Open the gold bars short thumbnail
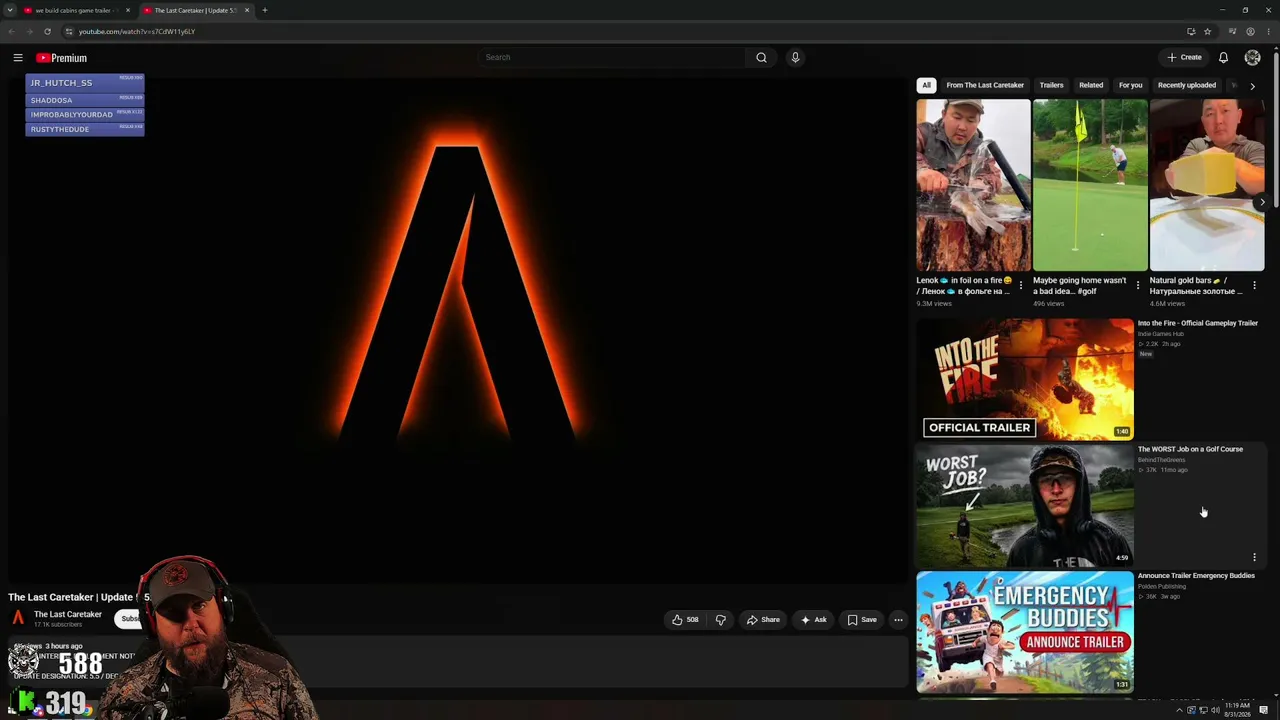Screen dimensions: 1280x720 point(1207,185)
